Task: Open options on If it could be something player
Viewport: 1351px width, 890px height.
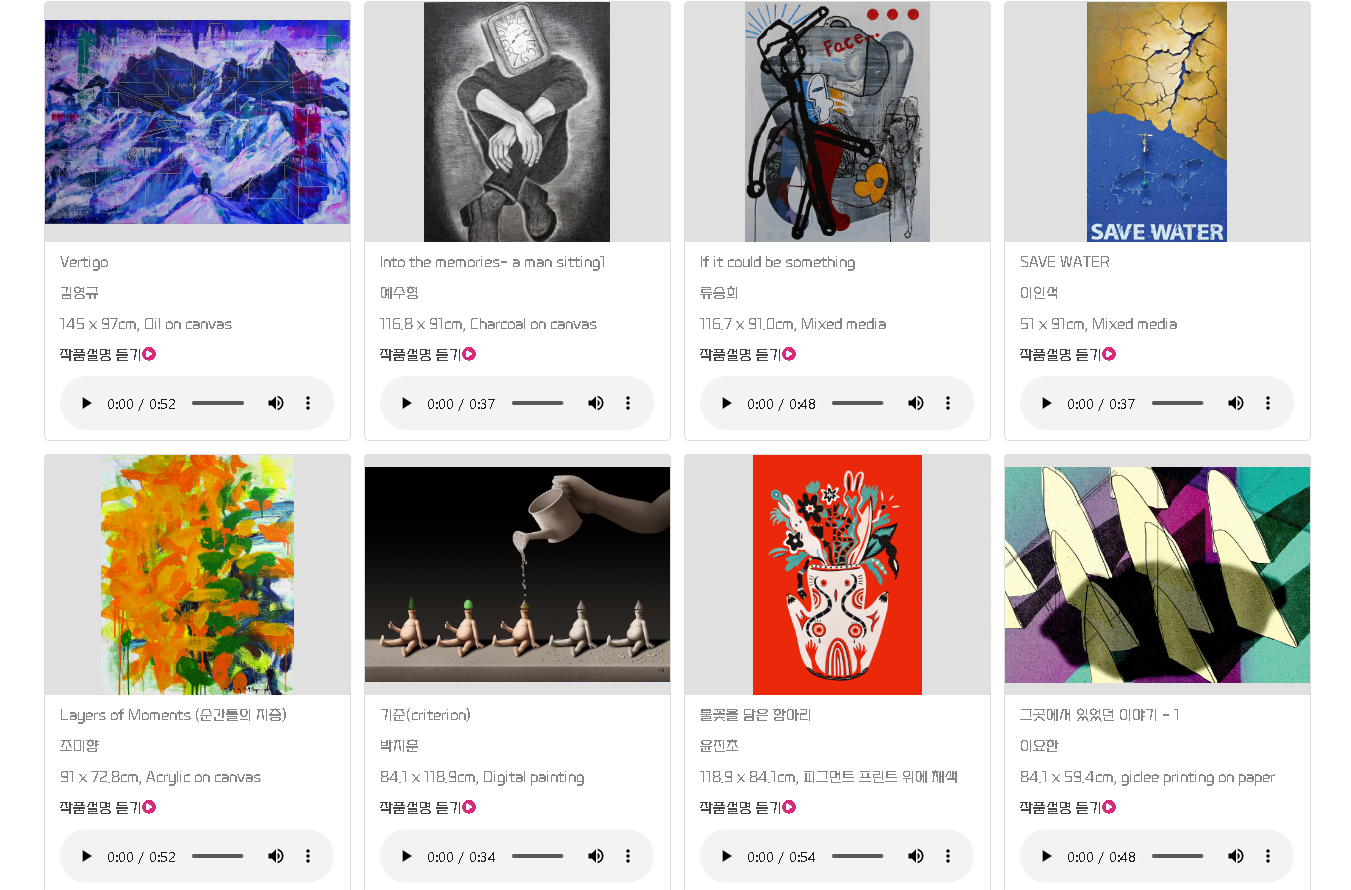Action: (948, 403)
